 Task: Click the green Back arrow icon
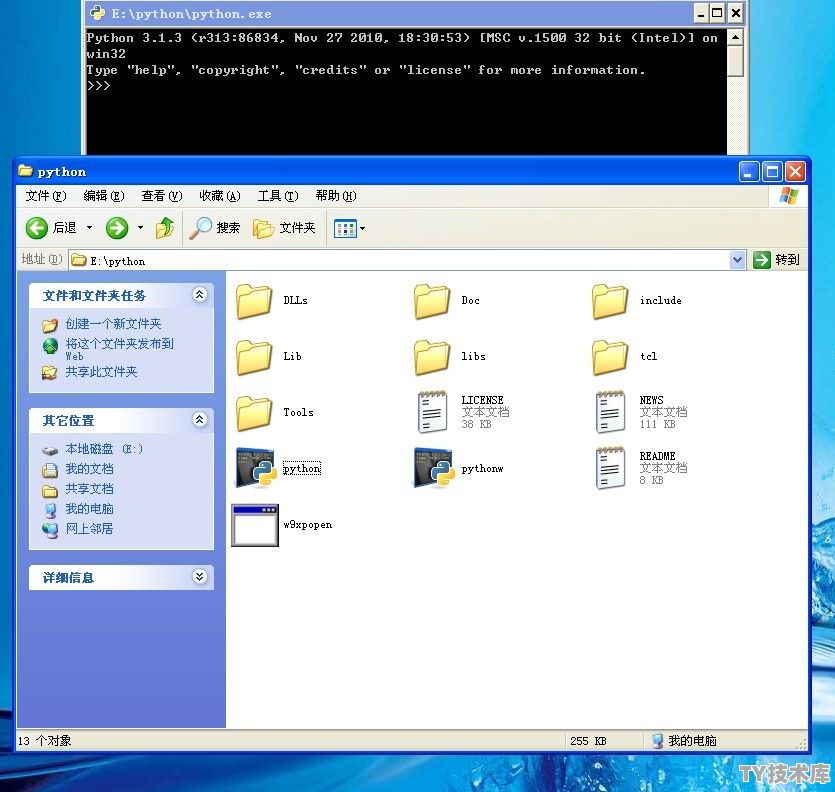pos(37,228)
